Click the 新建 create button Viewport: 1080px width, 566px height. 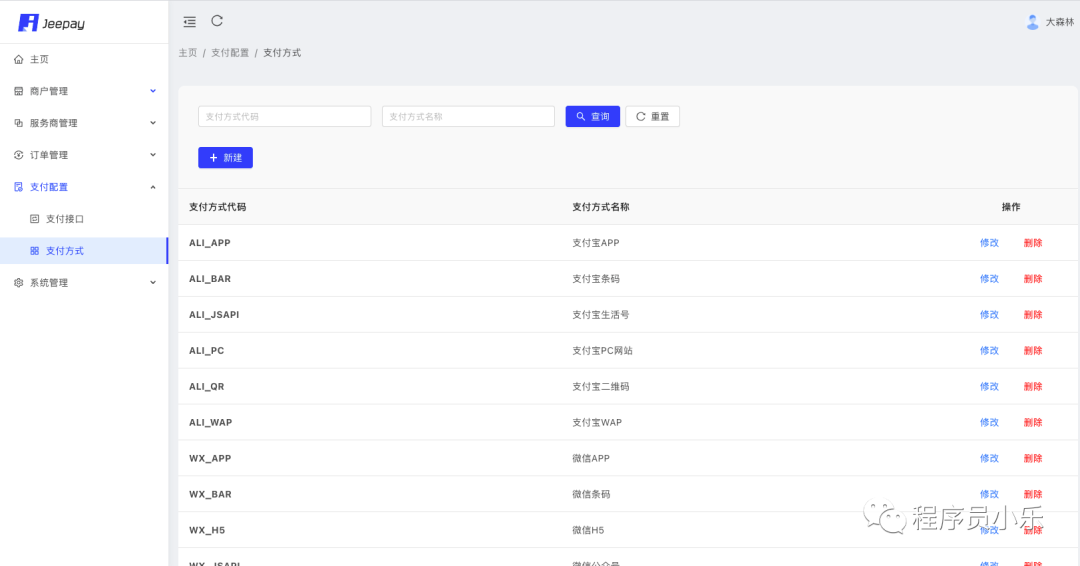point(225,158)
